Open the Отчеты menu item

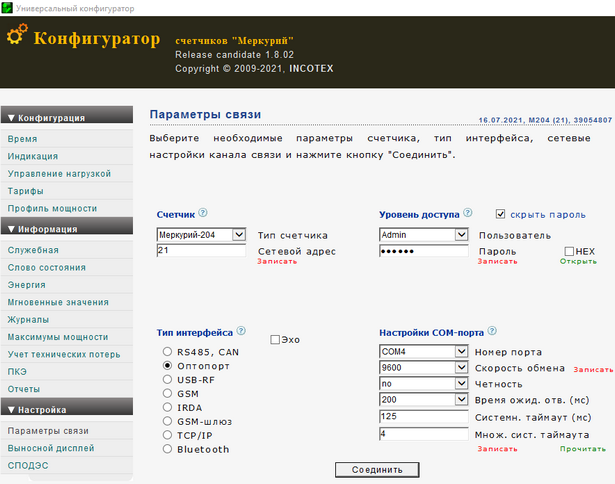pos(67,389)
